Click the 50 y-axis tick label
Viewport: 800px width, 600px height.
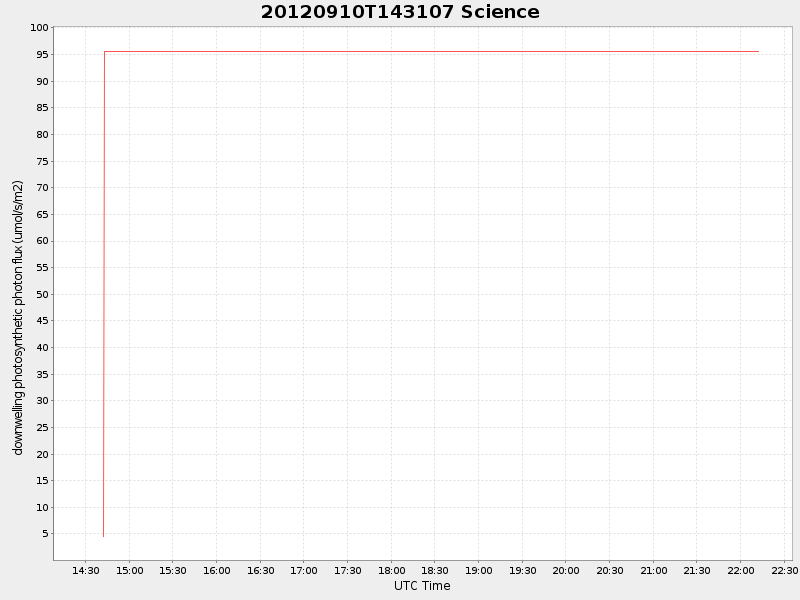(x=42, y=294)
